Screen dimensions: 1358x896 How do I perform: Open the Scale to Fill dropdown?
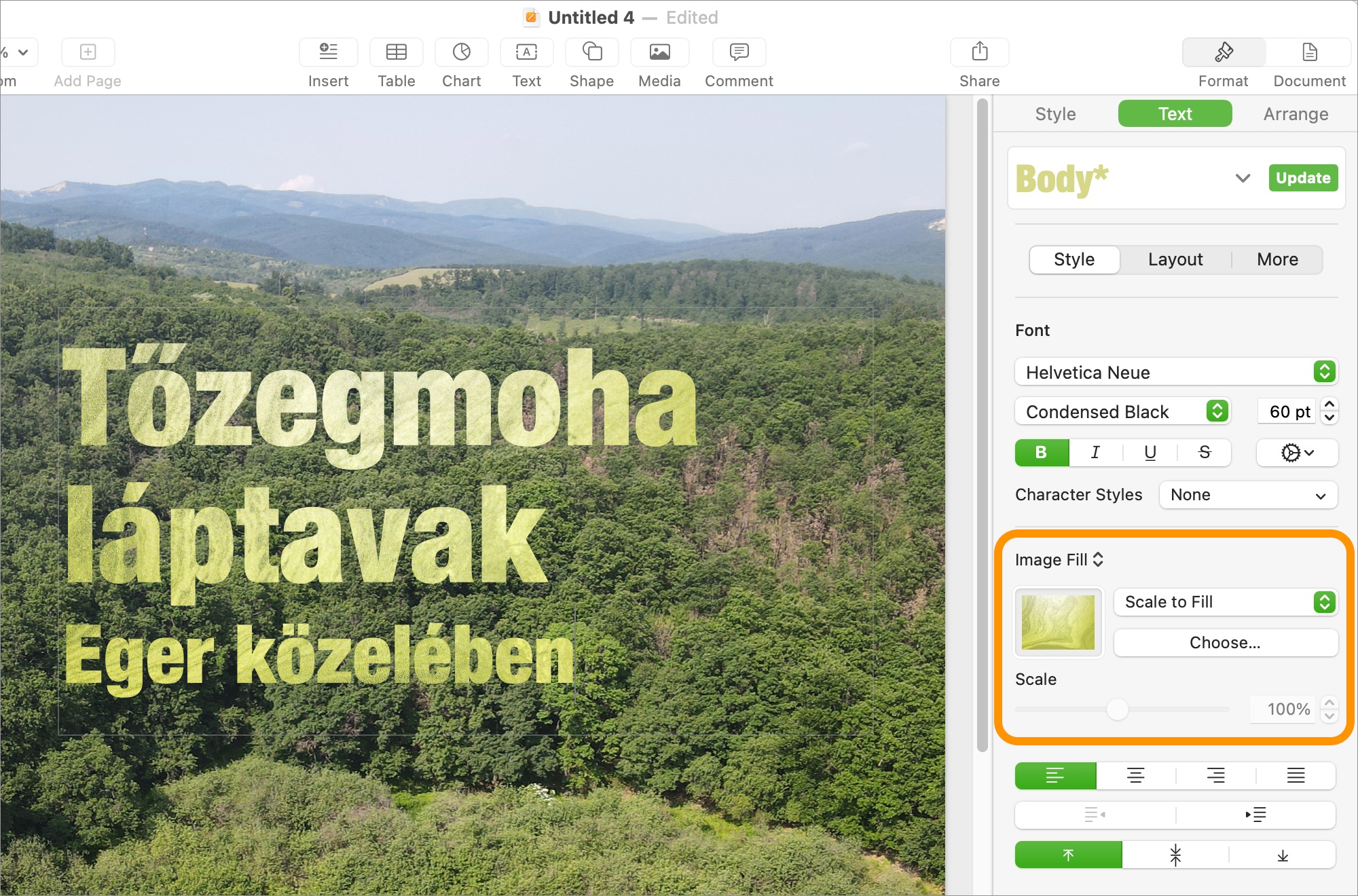[x=1226, y=602]
